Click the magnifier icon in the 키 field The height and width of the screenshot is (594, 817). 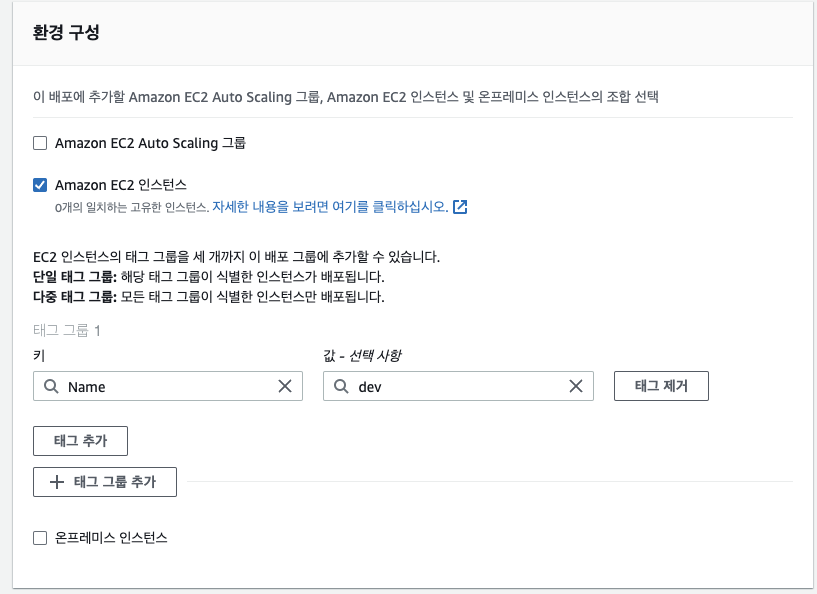coord(50,387)
